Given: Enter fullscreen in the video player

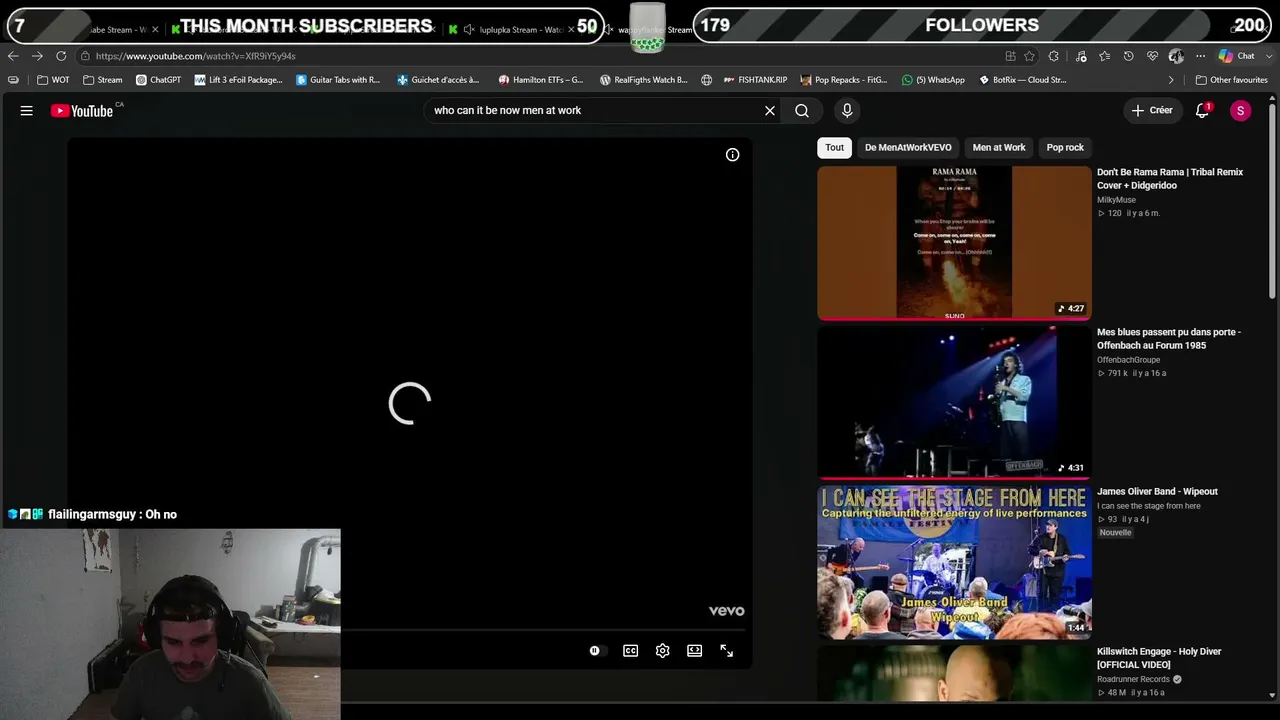Looking at the screenshot, I should click(x=727, y=651).
